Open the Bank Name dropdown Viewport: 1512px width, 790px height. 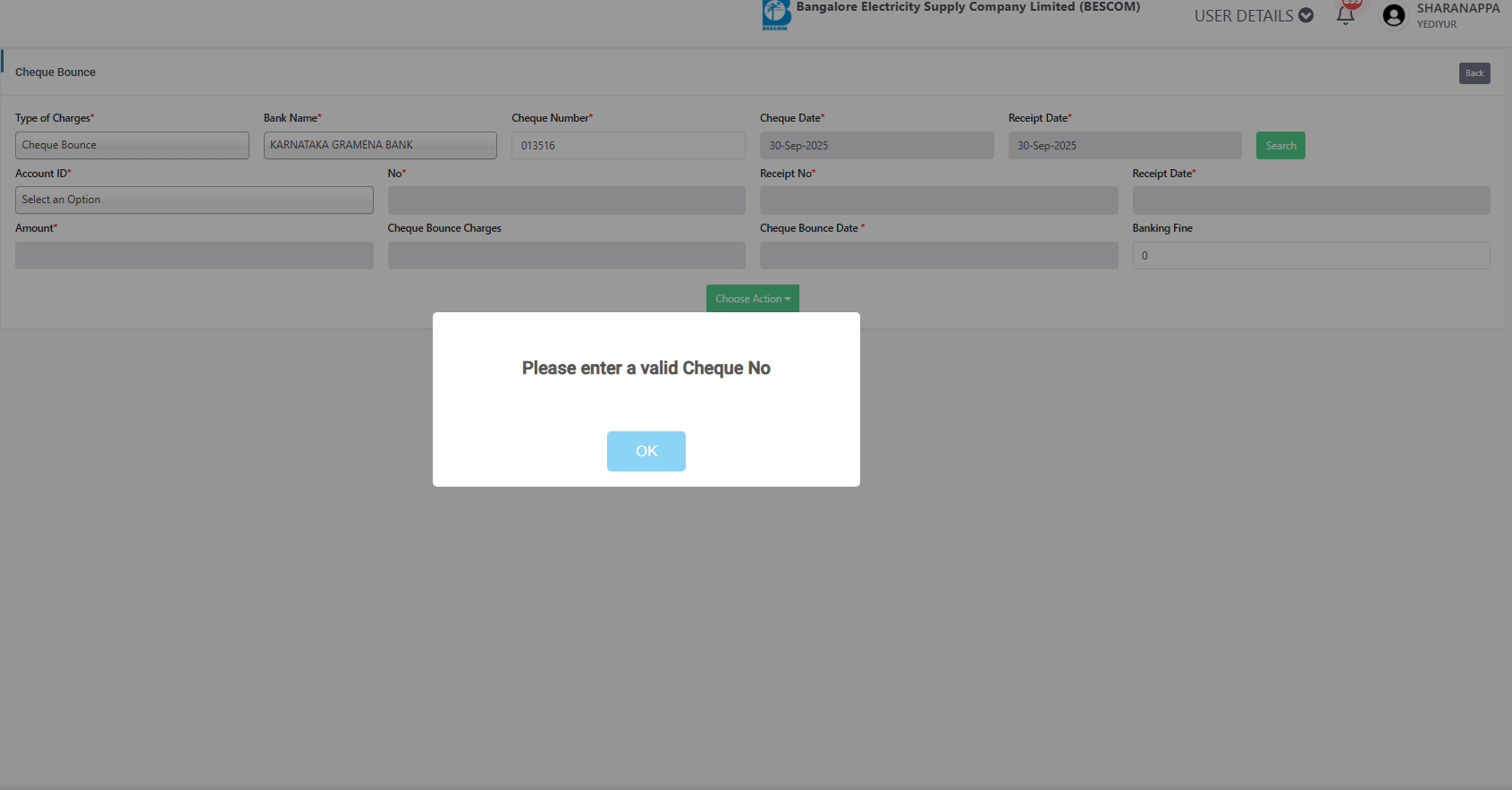click(380, 145)
